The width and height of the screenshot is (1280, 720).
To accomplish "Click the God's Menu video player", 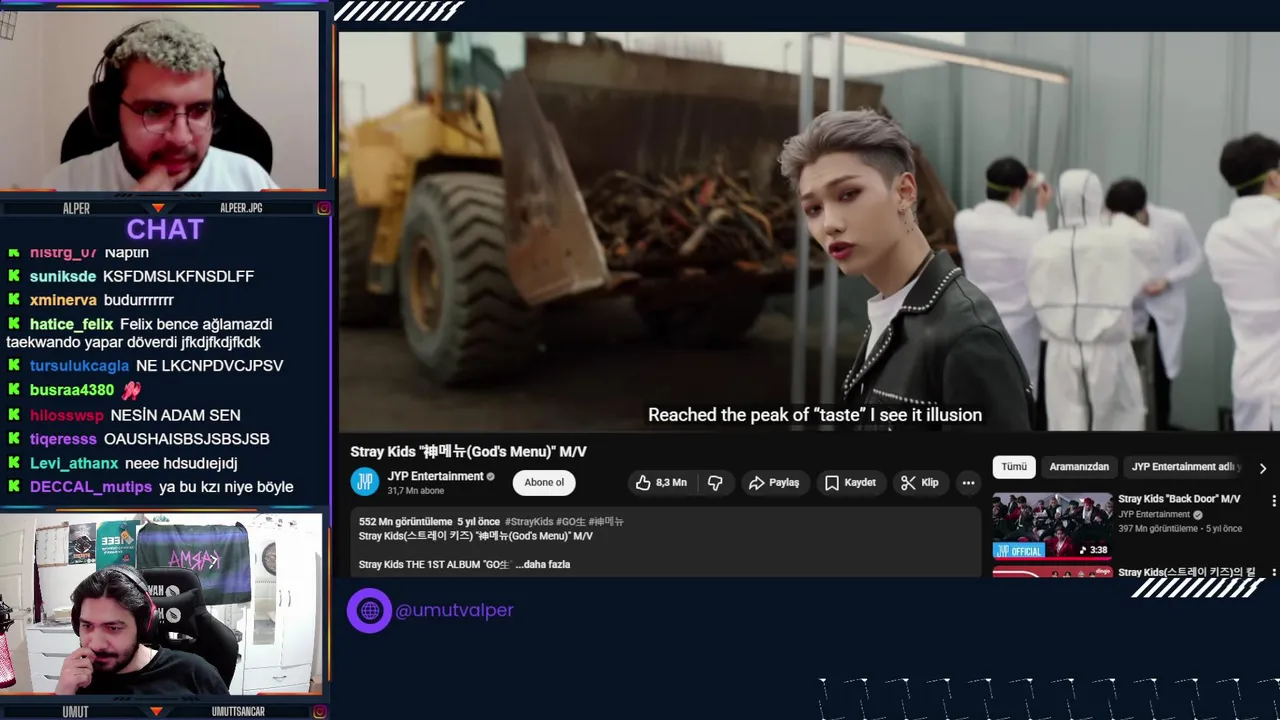I will pyautogui.click(x=809, y=231).
